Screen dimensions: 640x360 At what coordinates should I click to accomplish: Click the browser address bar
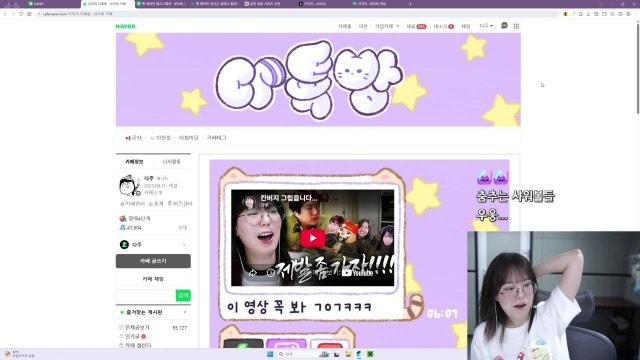(298, 14)
